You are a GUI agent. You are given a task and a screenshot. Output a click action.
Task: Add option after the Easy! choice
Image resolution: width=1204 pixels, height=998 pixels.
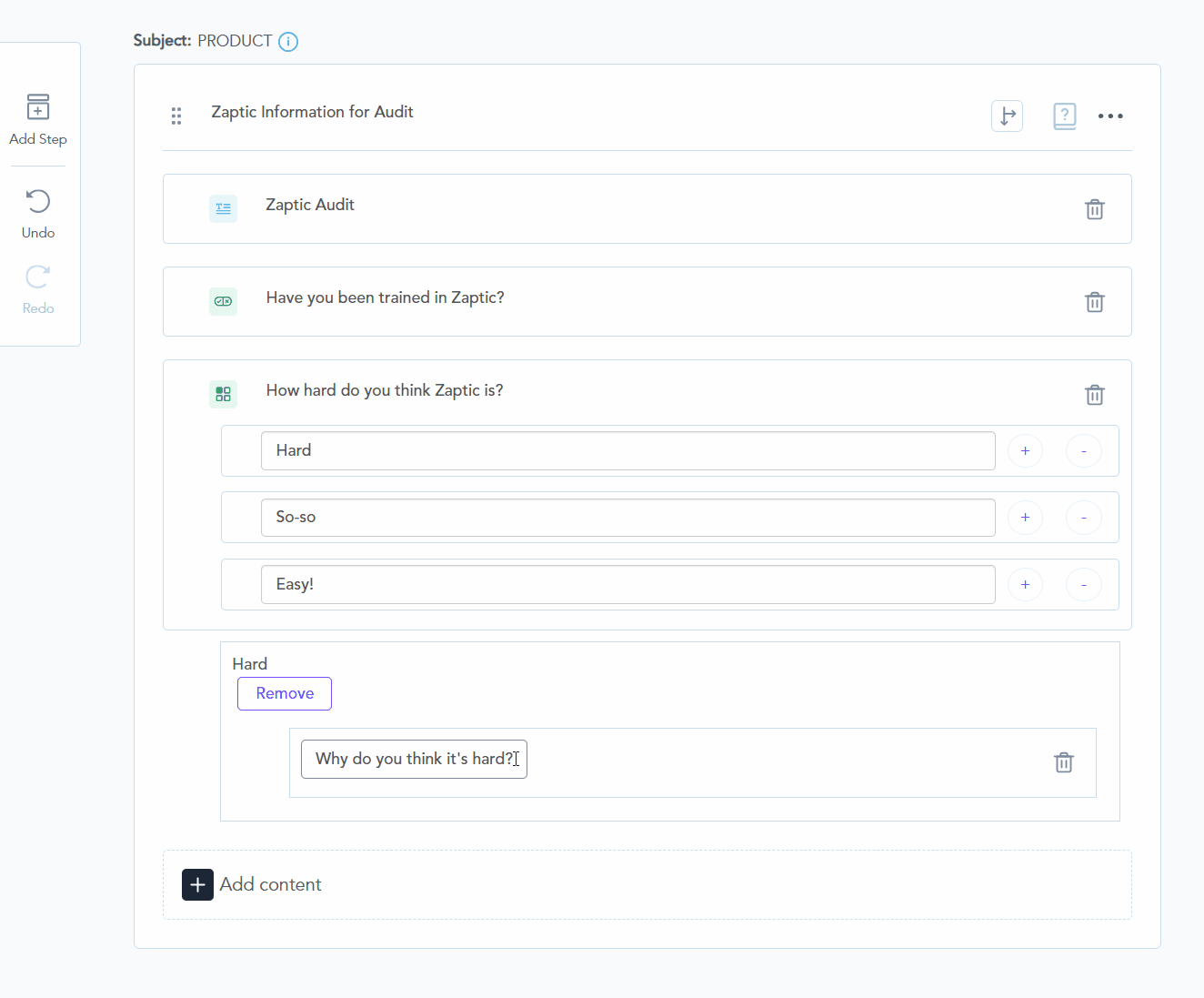point(1025,585)
